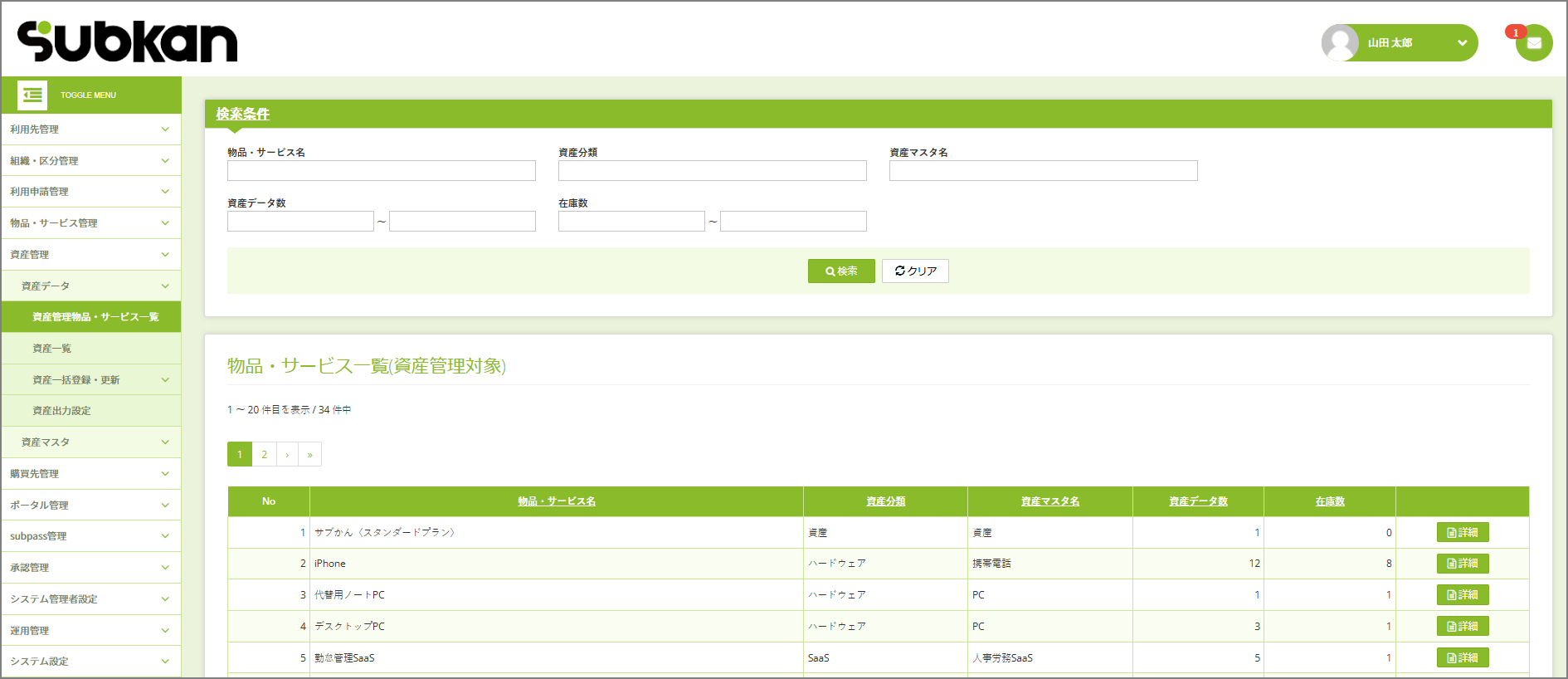Focus the 資産データ数 maximum field

click(462, 222)
